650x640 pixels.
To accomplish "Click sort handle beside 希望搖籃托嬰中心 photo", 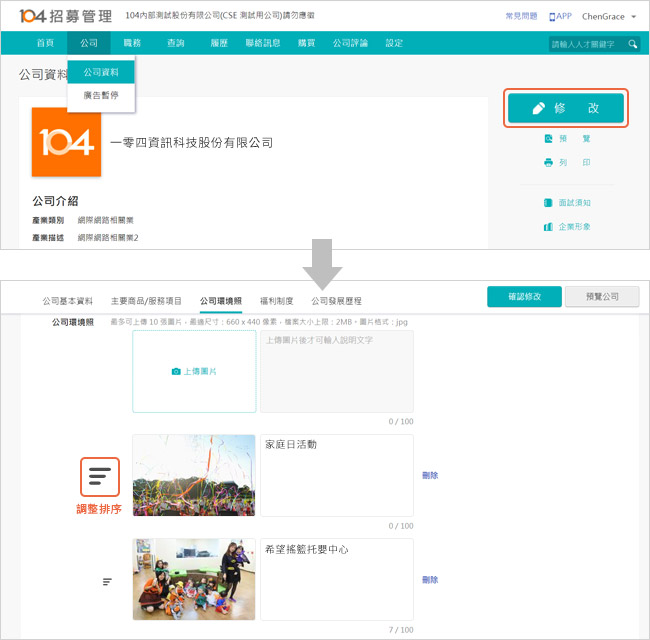I will 107,582.
